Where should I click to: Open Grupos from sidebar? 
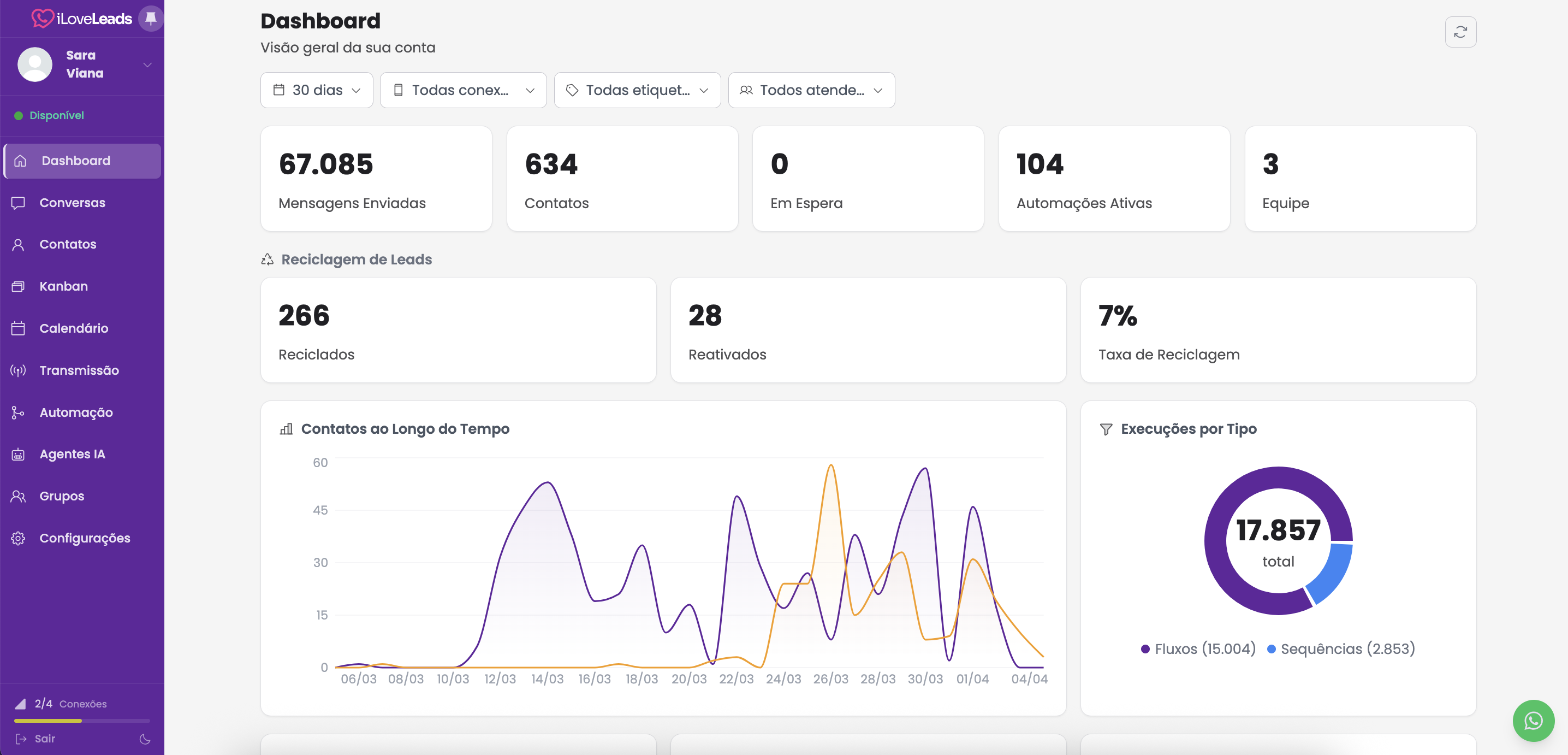82,496
